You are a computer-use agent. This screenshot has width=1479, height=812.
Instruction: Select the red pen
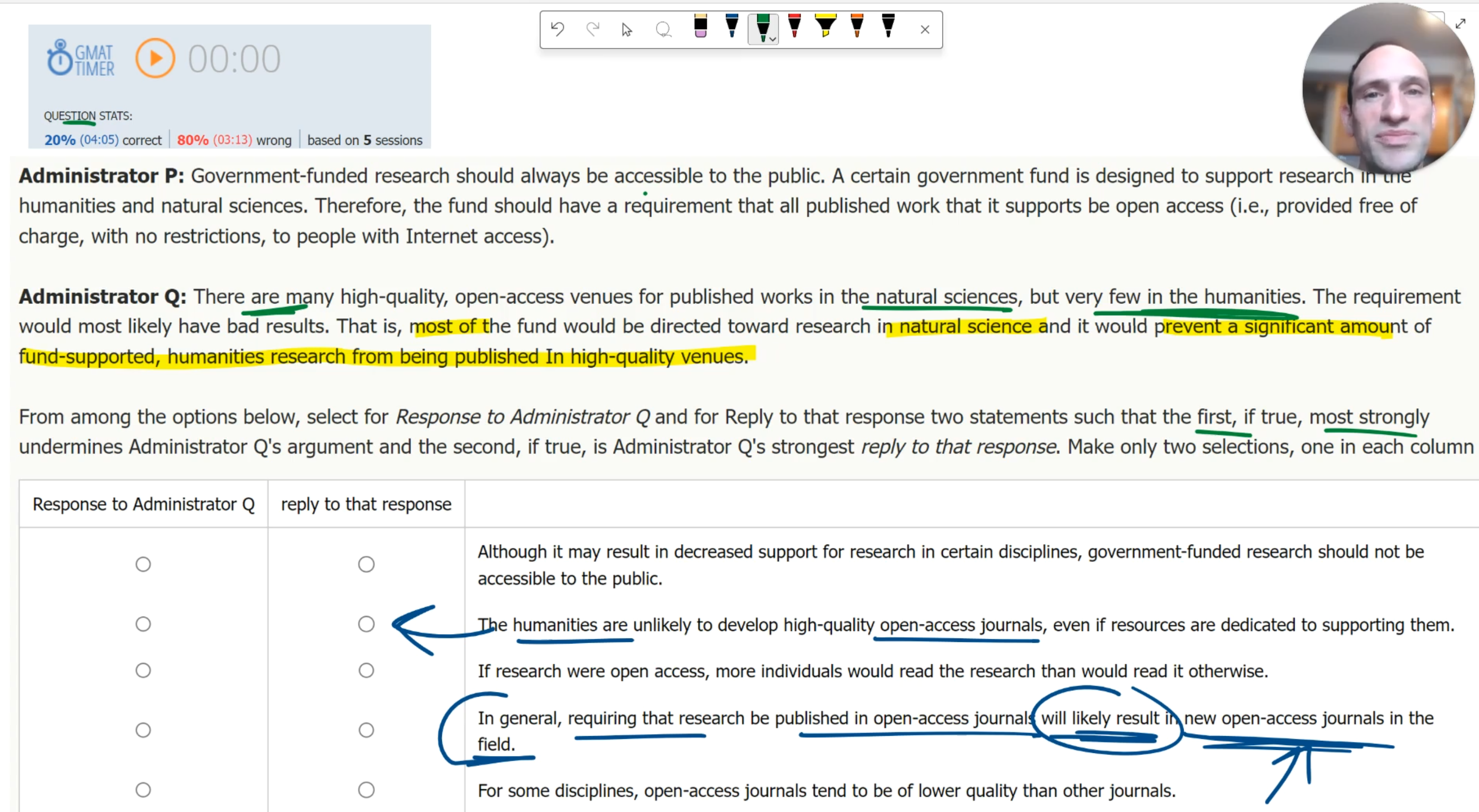795,27
